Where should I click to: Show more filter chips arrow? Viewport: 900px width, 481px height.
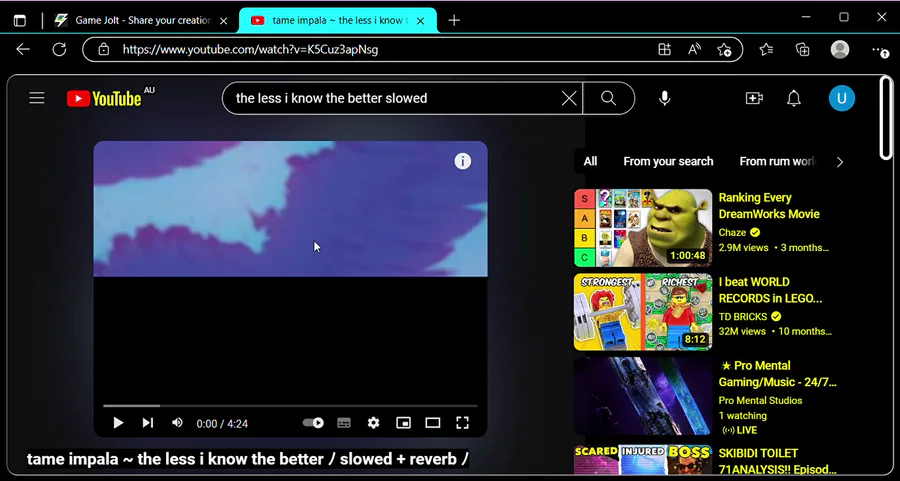click(x=840, y=162)
